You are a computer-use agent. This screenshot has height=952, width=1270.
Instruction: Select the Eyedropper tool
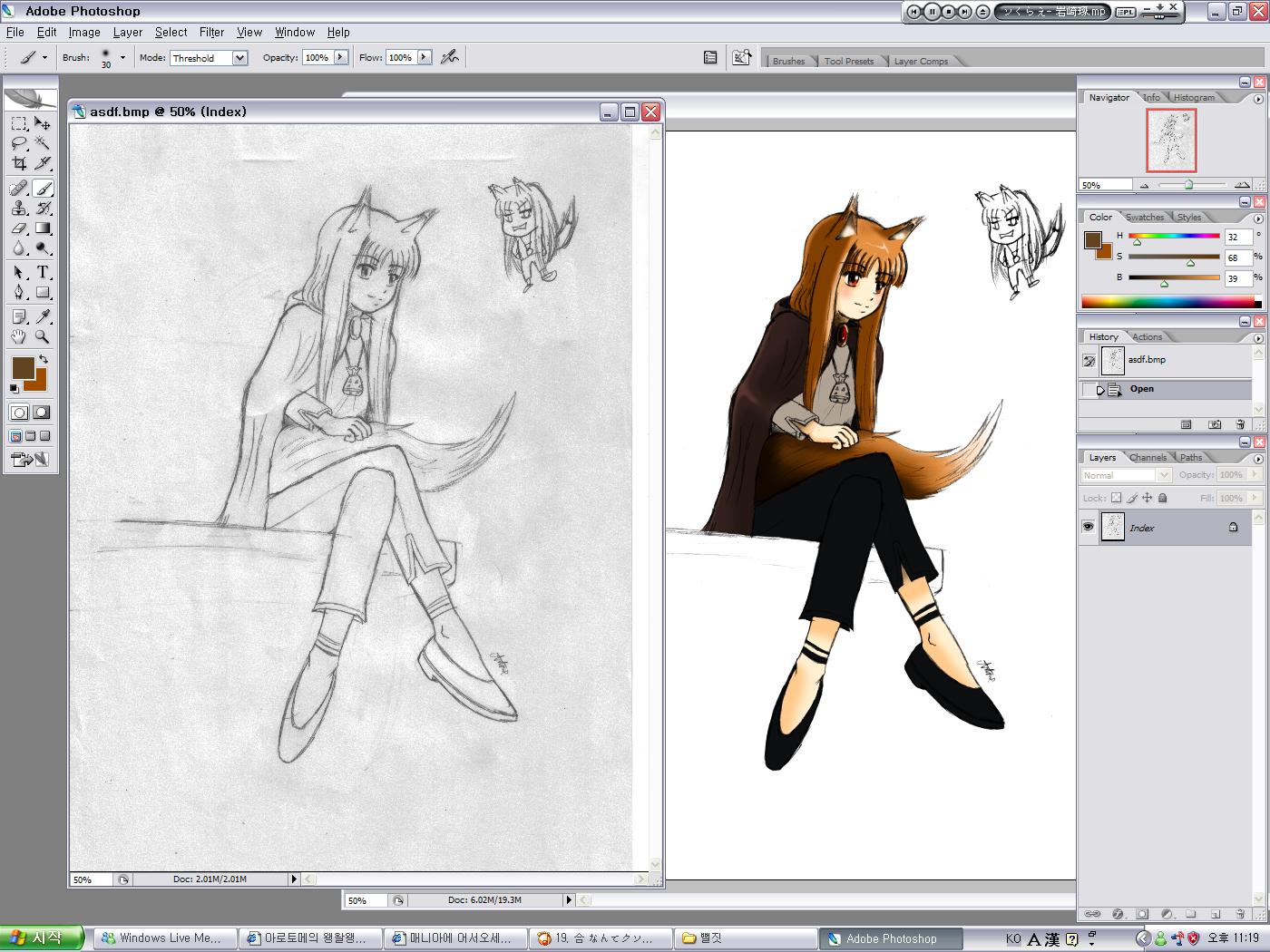coord(43,316)
